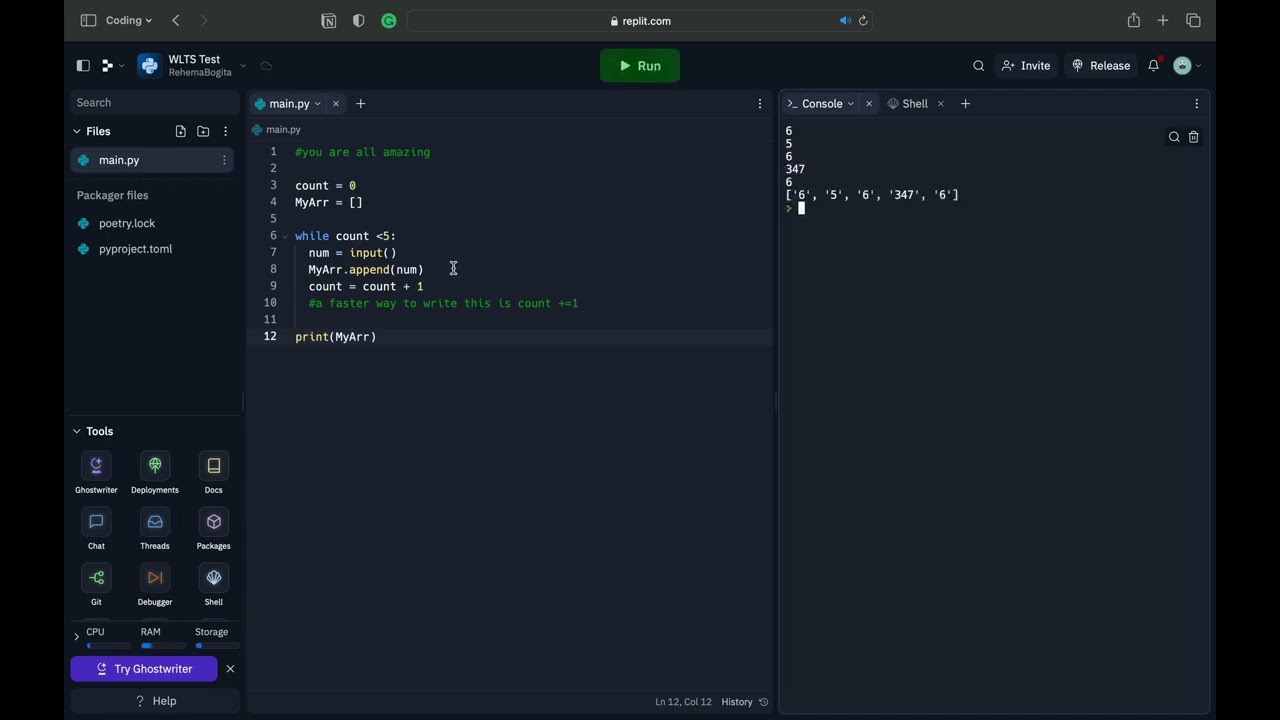Screen dimensions: 1280x720
Task: Open the user avatar account menu
Action: (1188, 66)
